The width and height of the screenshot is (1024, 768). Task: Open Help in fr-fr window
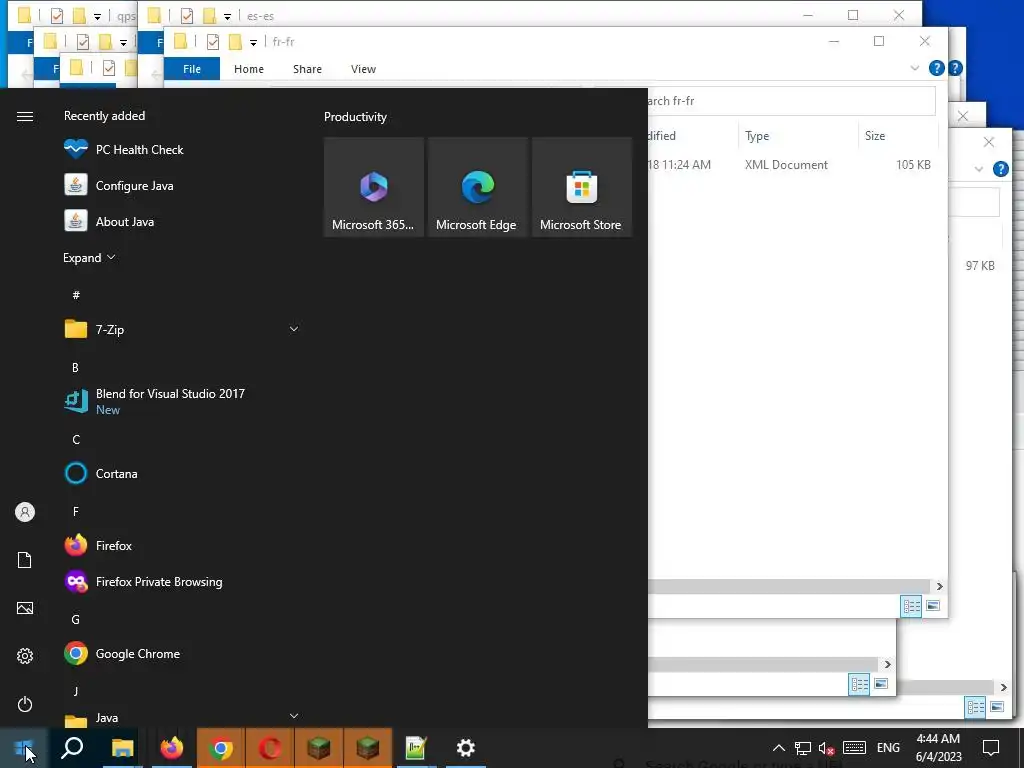[936, 68]
